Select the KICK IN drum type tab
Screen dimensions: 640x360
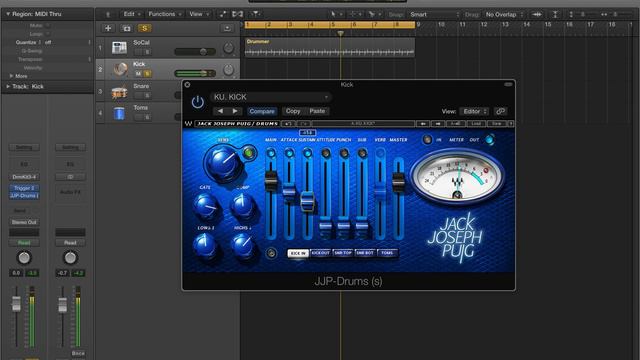pyautogui.click(x=298, y=253)
